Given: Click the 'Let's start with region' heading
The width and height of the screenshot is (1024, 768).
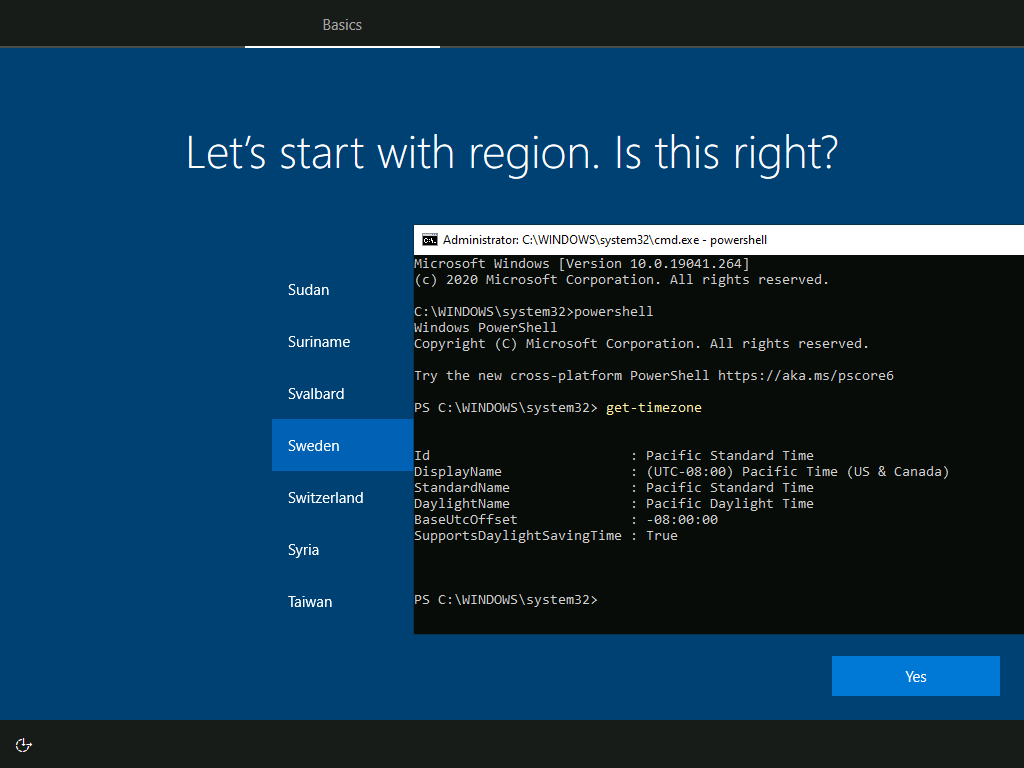Looking at the screenshot, I should (x=512, y=154).
